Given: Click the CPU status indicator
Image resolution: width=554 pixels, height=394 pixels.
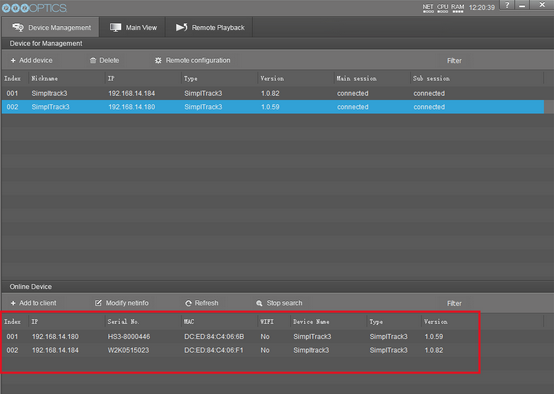Looking at the screenshot, I should 442,8.
